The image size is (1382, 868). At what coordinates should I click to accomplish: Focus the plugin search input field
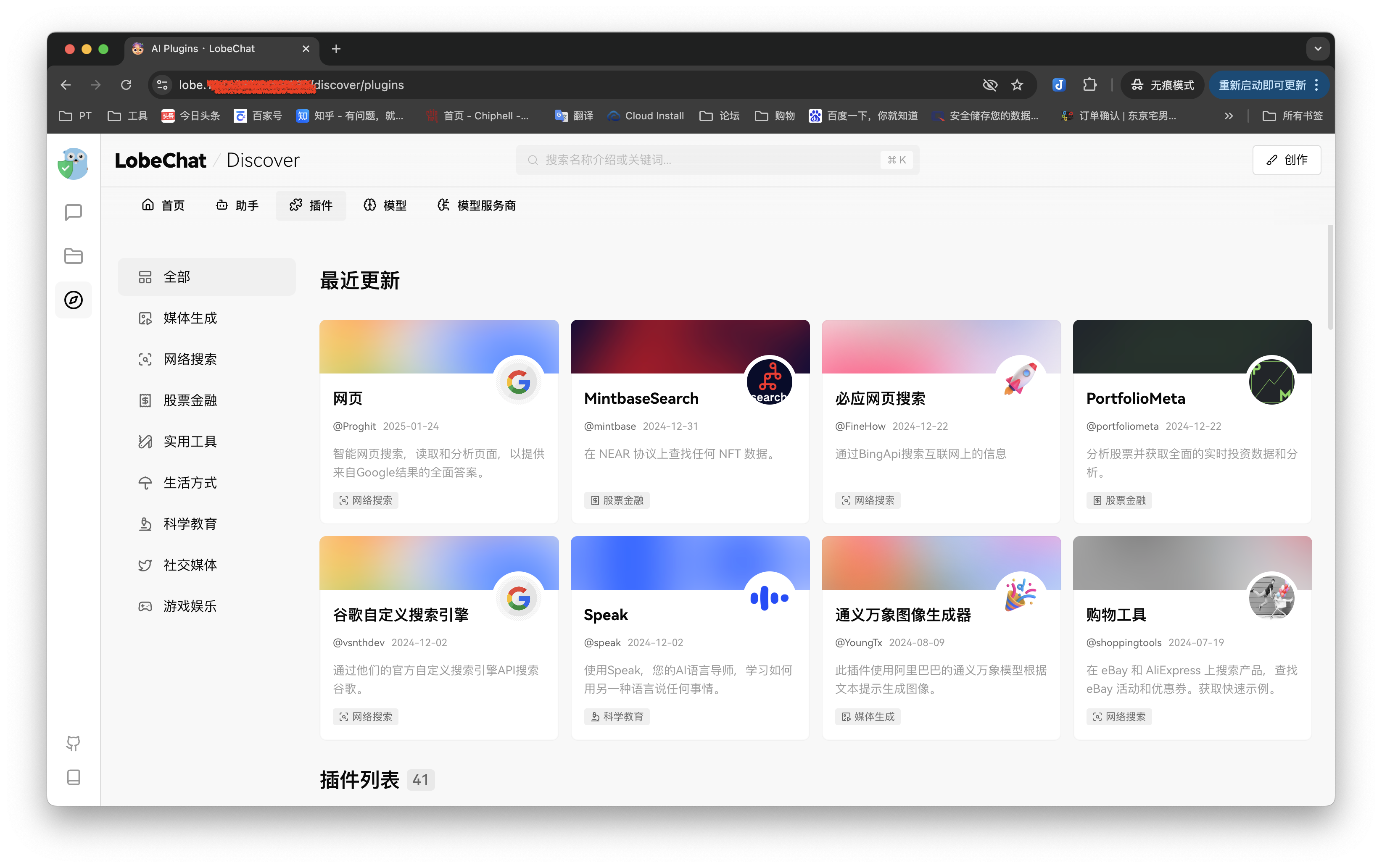(717, 160)
